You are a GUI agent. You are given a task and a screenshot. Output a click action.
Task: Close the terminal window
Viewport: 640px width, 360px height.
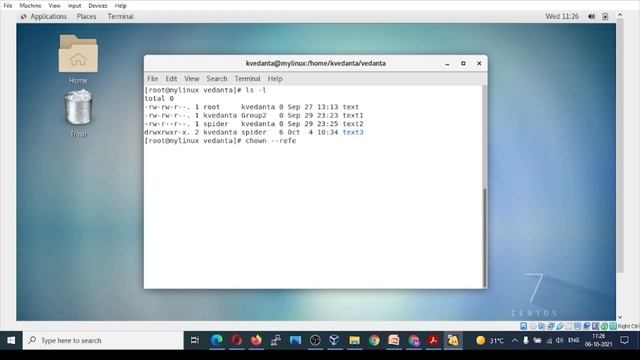coord(479,64)
